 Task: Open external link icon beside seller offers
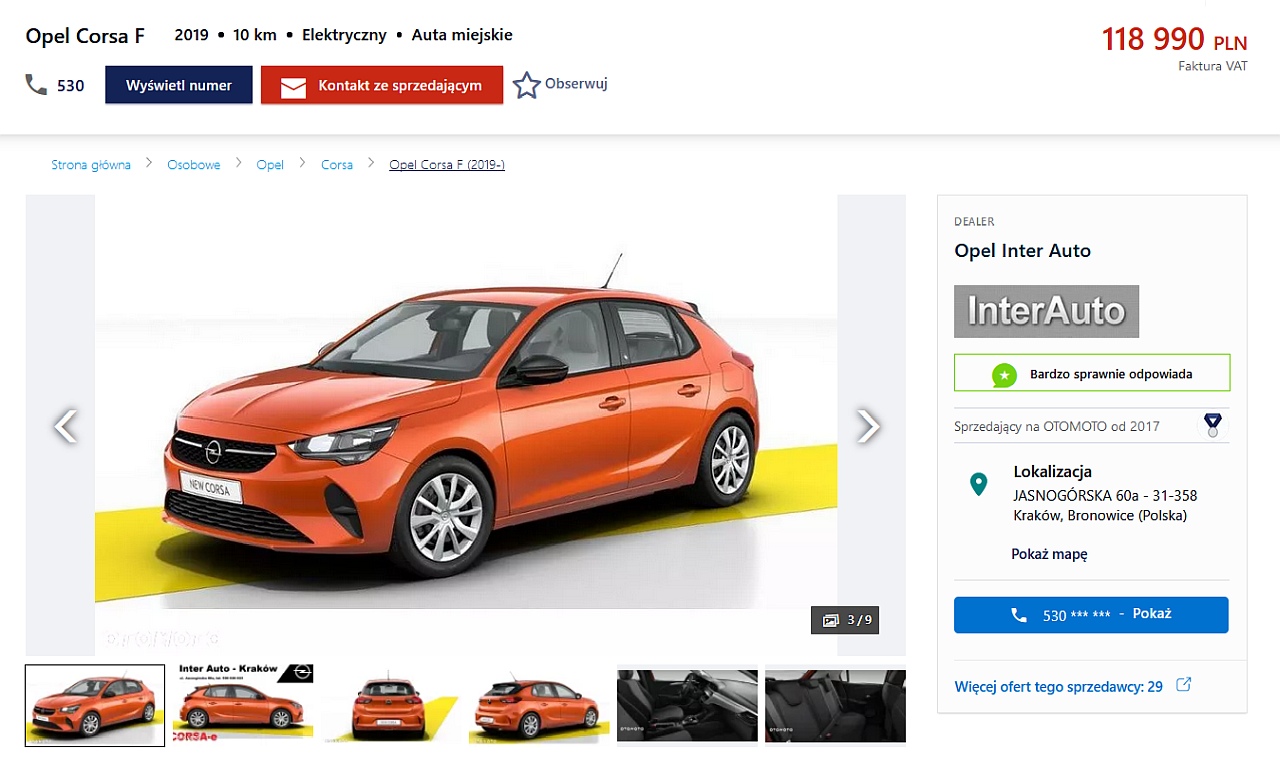1183,685
